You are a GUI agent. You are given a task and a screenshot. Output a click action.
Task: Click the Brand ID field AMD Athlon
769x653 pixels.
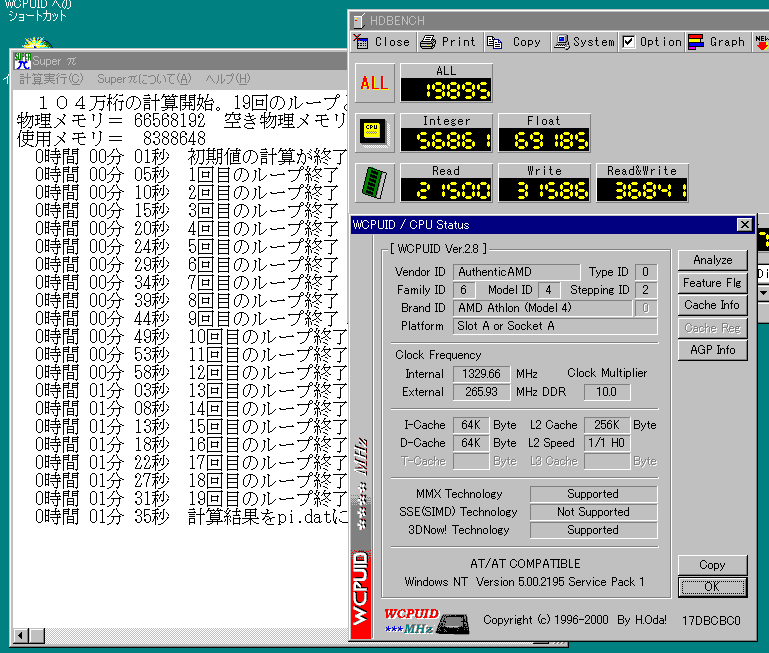542,308
